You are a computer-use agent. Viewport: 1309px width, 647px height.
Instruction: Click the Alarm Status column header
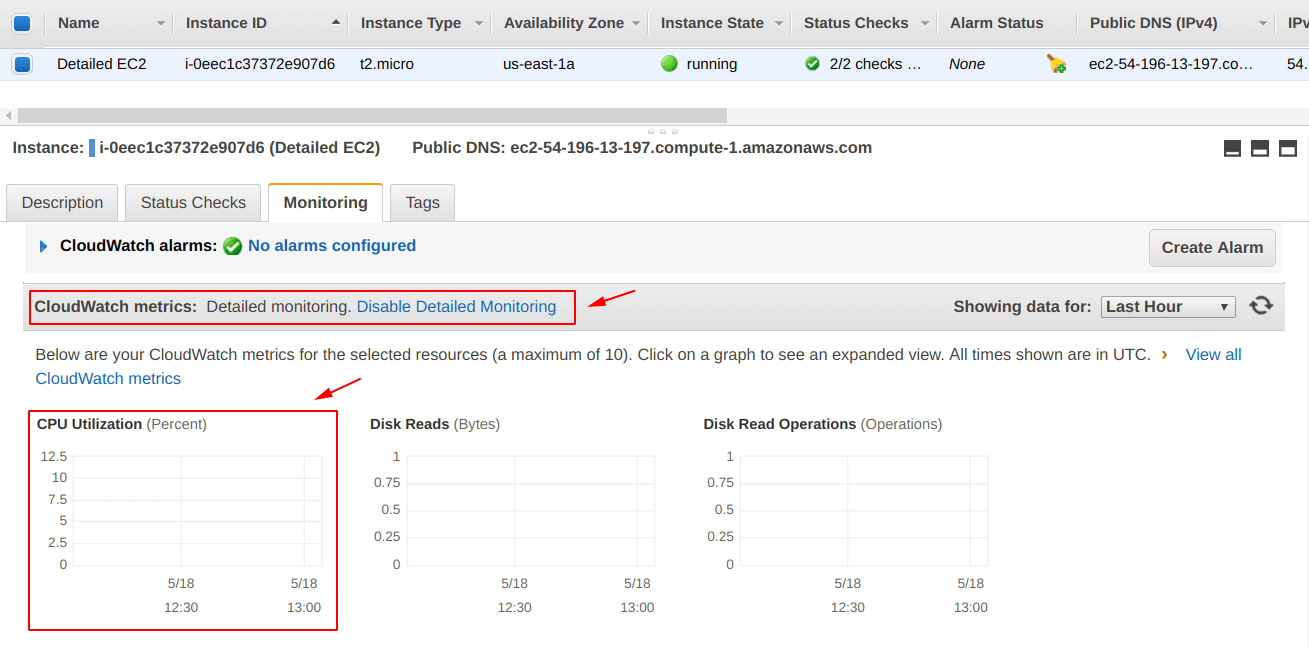[x=996, y=23]
